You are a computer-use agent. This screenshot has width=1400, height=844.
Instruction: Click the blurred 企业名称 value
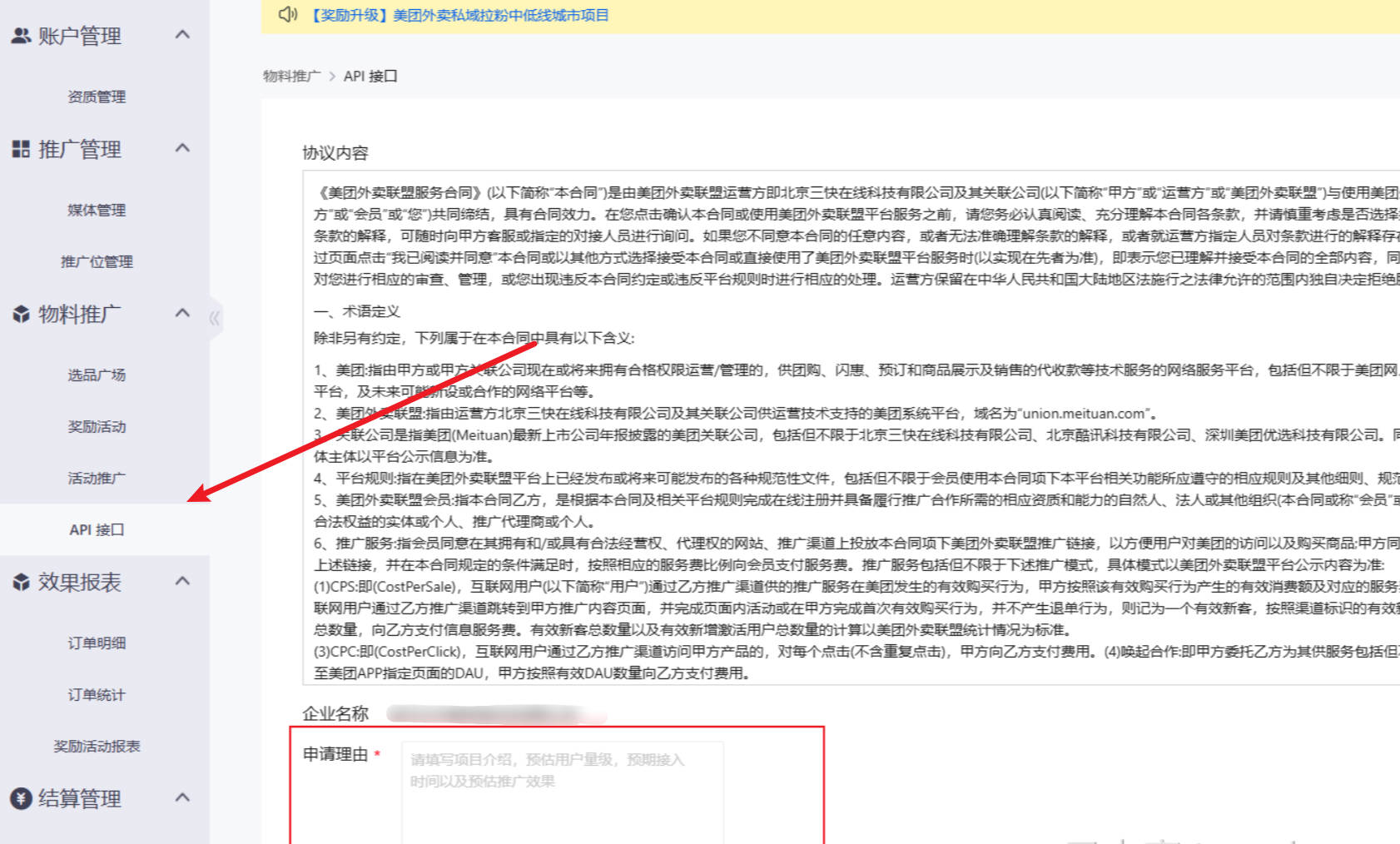[497, 714]
